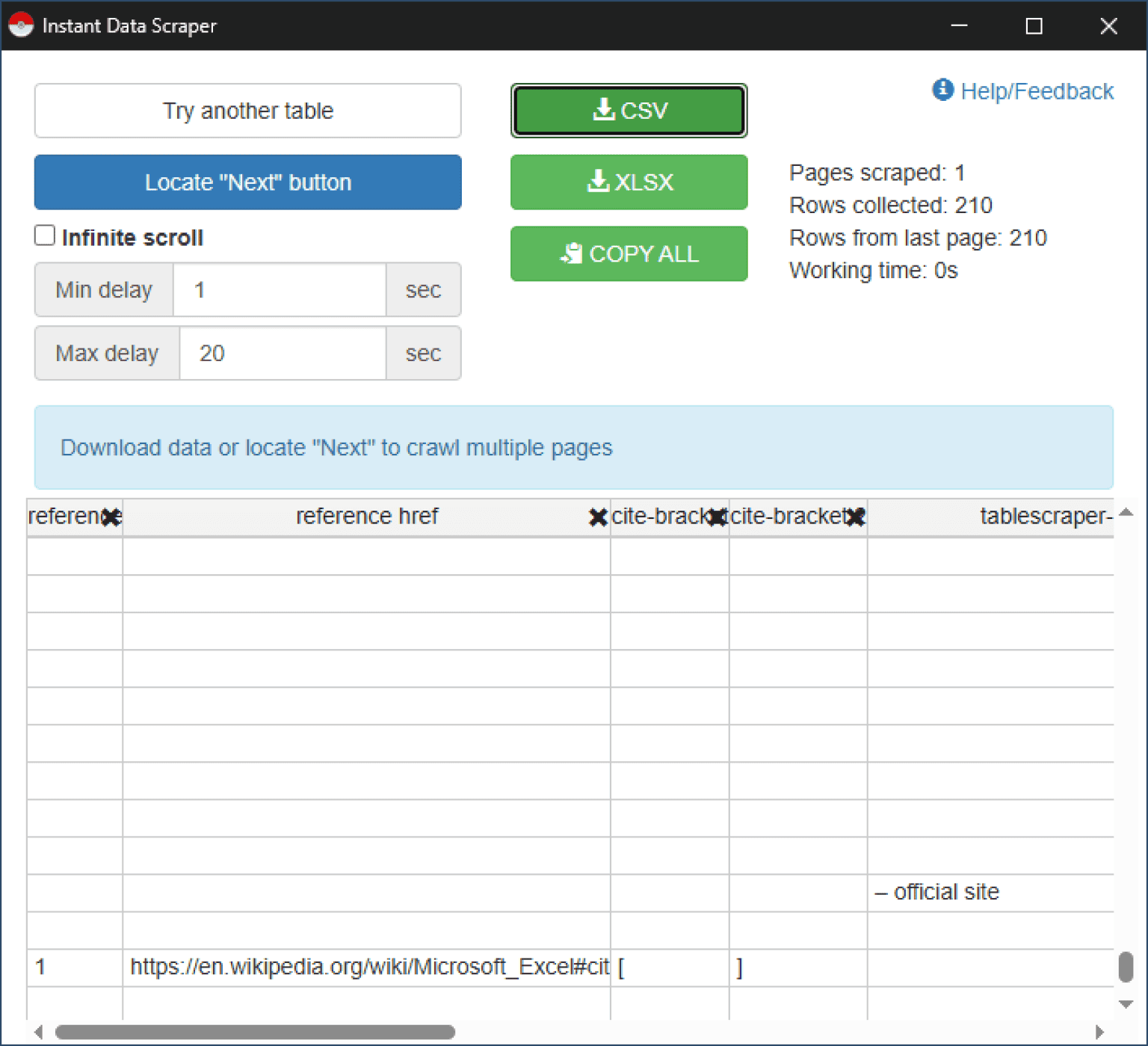Select the Wikipedia Microsoft_Excel URL cell
The height and width of the screenshot is (1046, 1148).
pyautogui.click(x=366, y=966)
